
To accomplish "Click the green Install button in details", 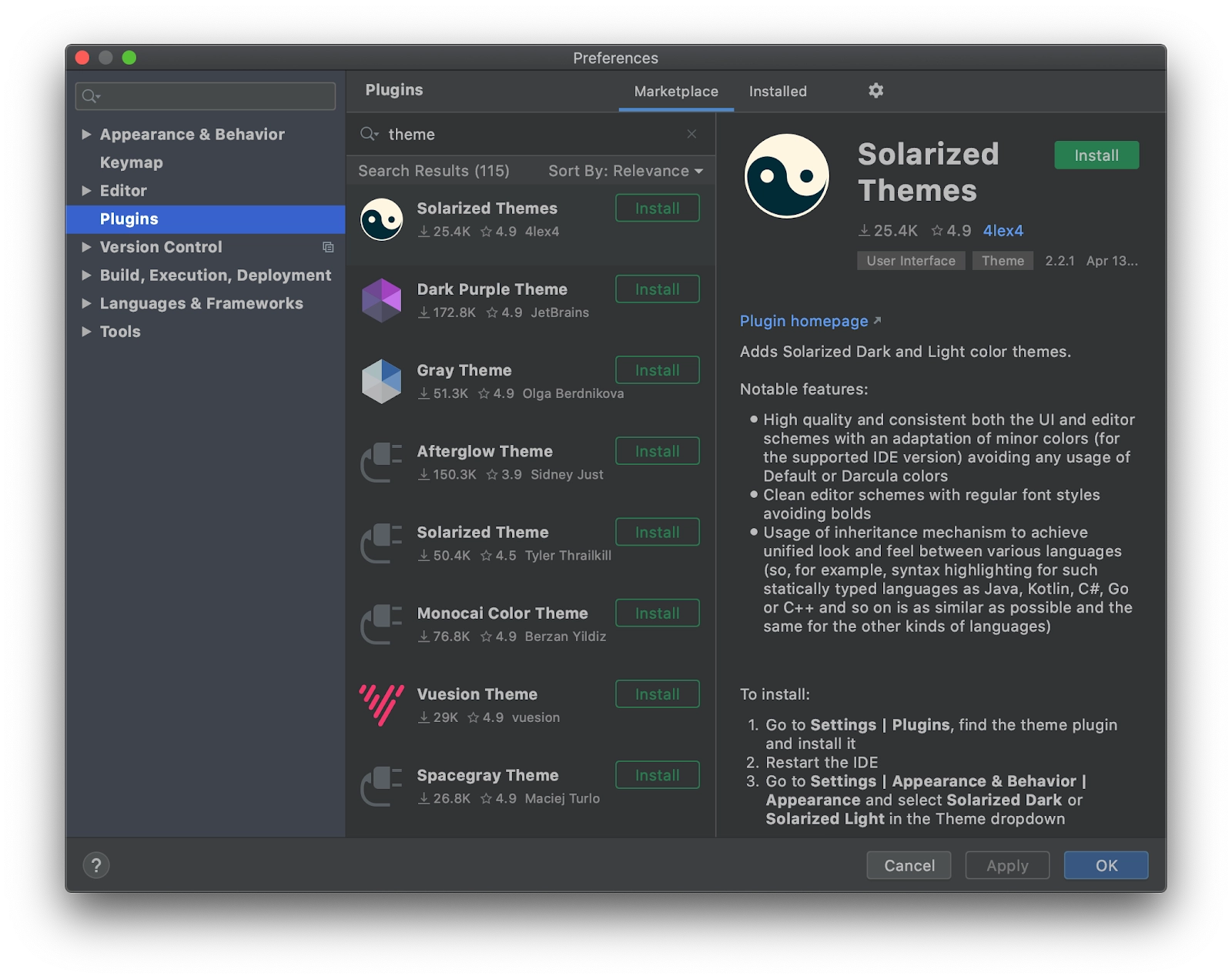I will (1096, 155).
